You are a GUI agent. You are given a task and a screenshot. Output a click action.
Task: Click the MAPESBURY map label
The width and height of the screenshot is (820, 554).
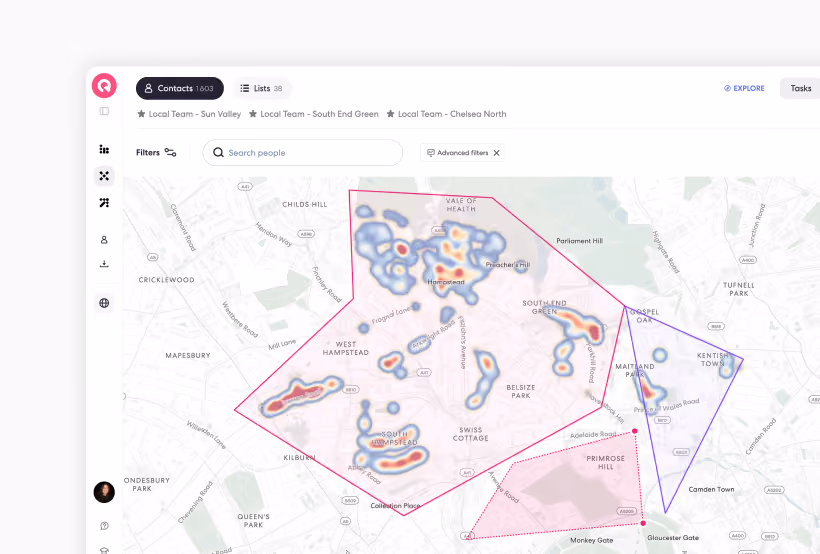pyautogui.click(x=188, y=355)
